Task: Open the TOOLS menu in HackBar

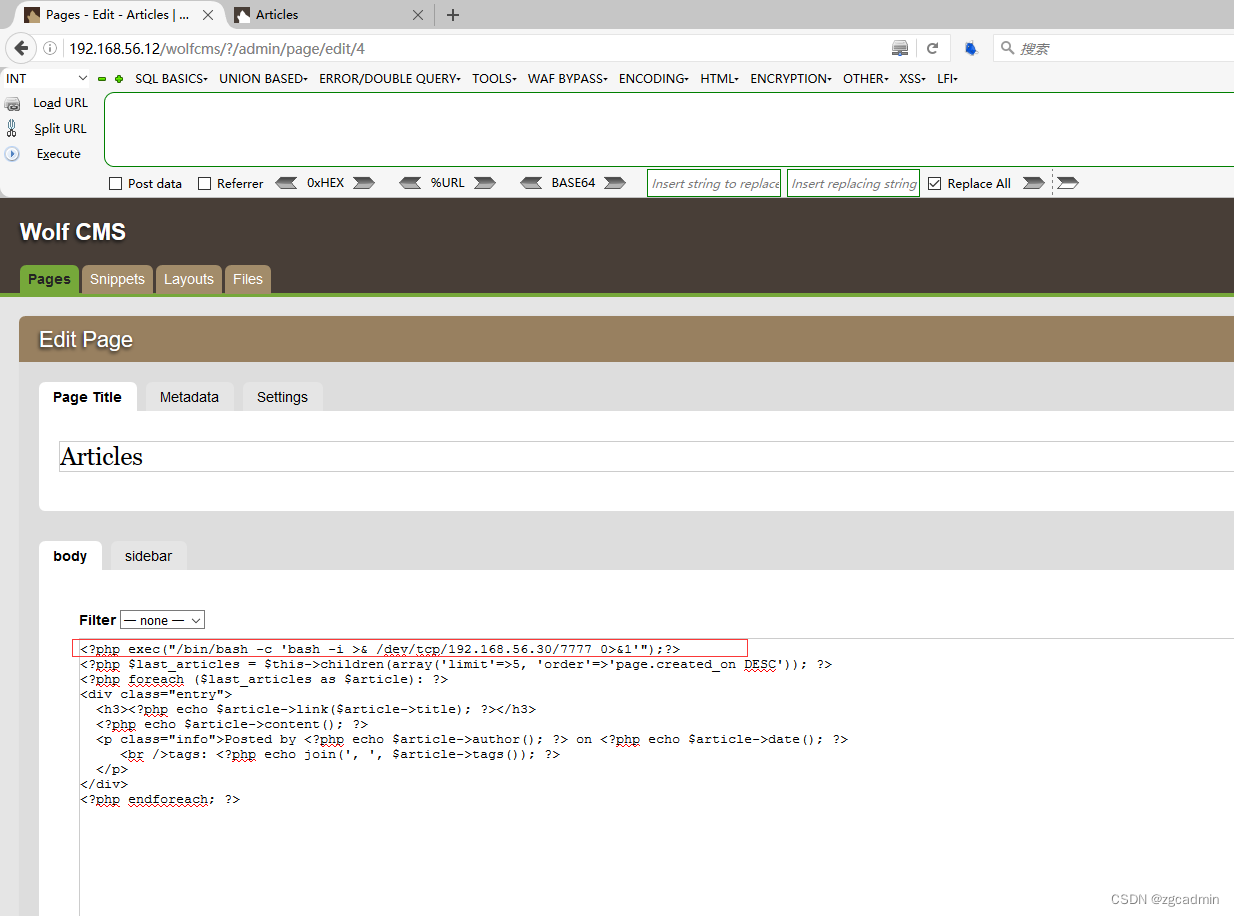Action: (x=494, y=79)
